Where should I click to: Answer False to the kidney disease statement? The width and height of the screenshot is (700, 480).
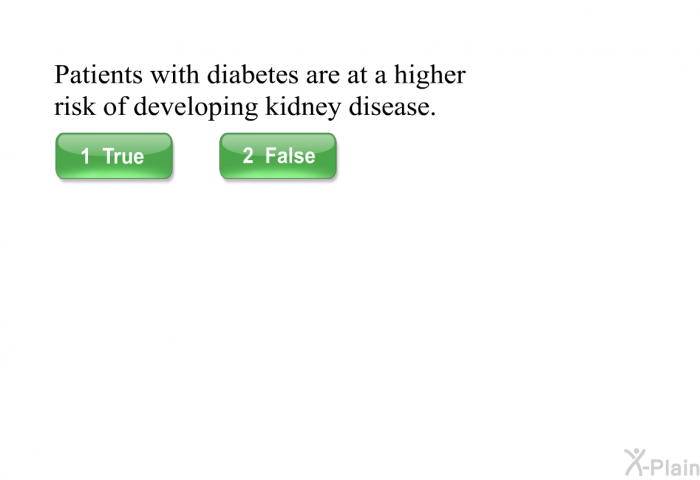tap(278, 156)
